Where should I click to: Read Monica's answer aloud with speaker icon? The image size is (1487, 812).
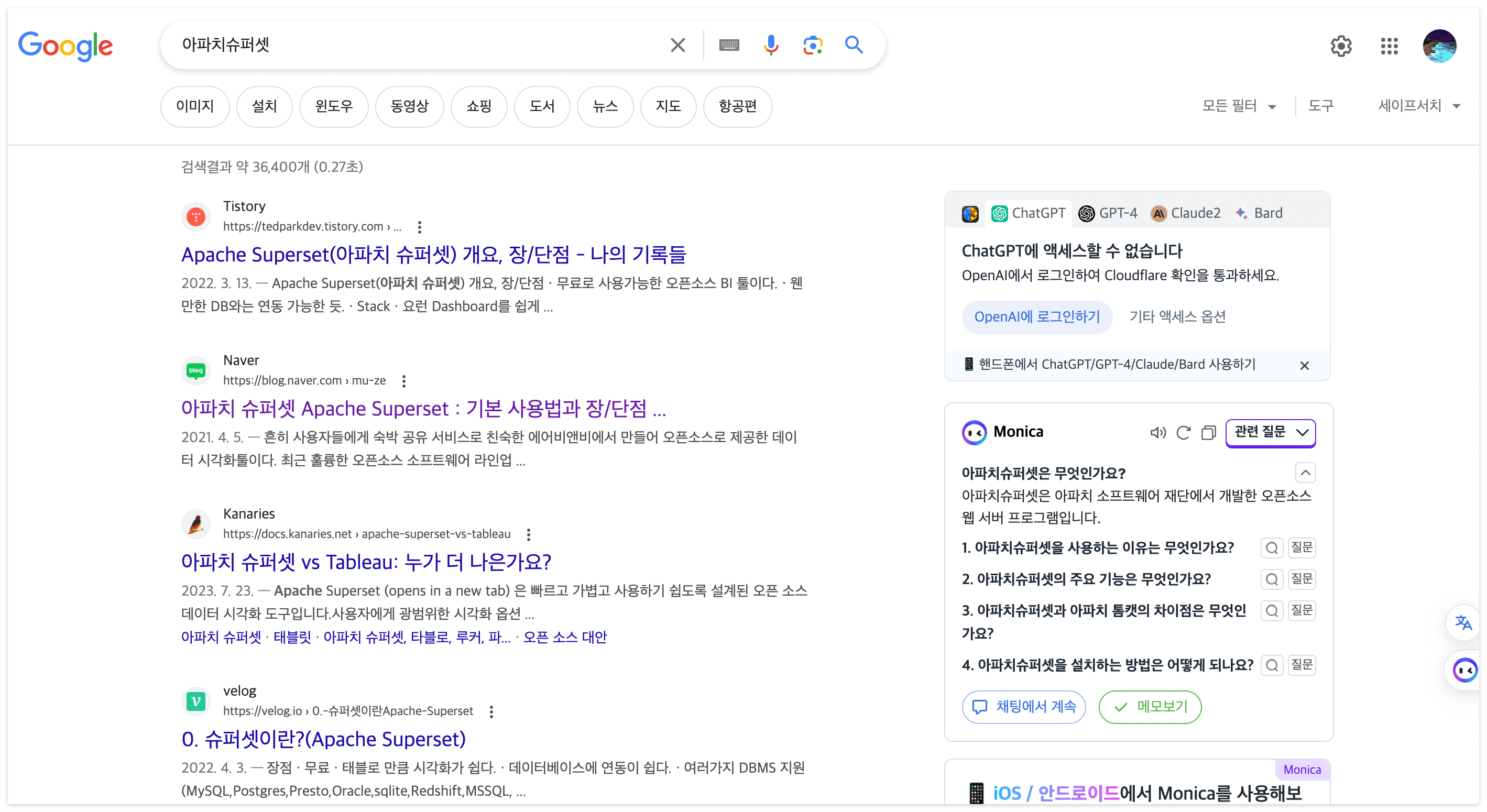(x=1157, y=432)
